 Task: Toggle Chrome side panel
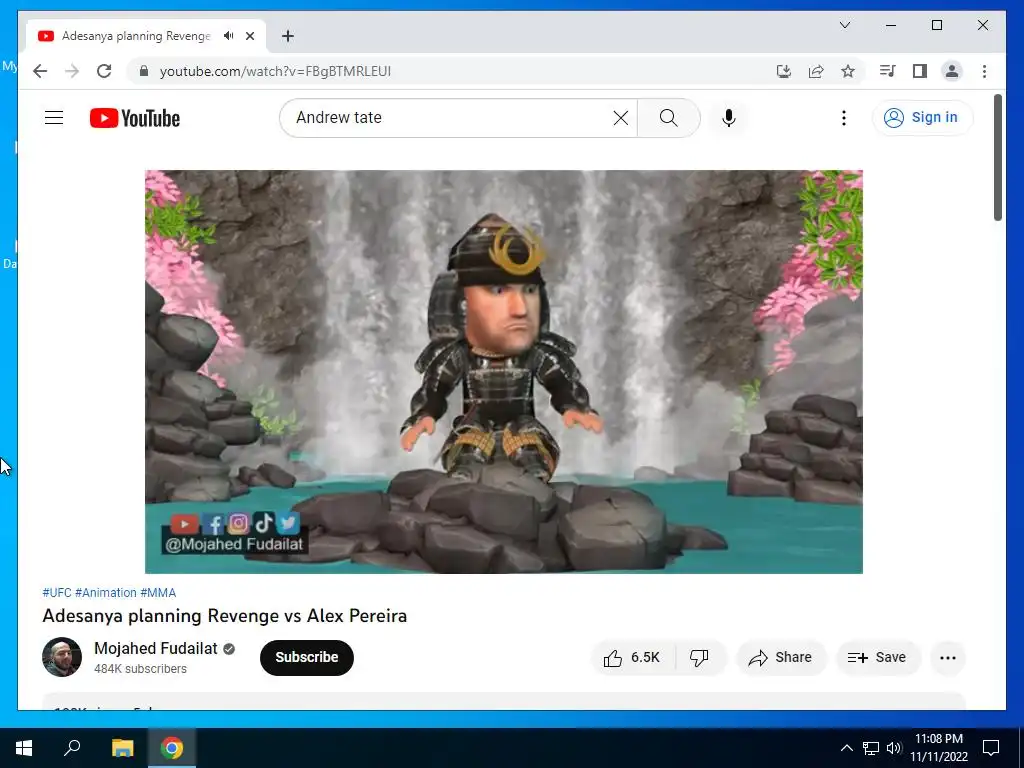(x=920, y=71)
